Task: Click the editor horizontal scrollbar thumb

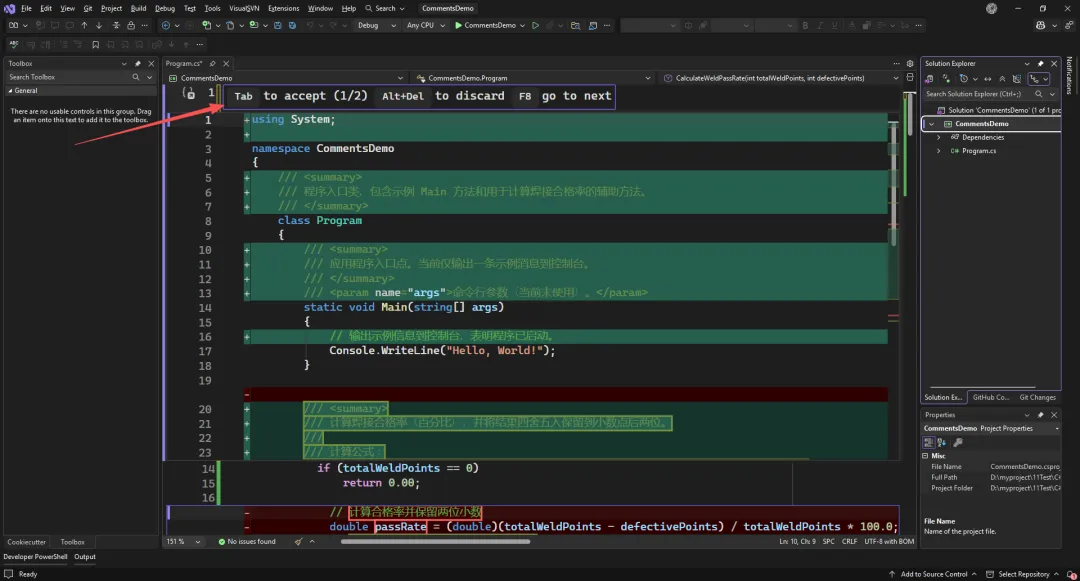Action: pos(435,542)
